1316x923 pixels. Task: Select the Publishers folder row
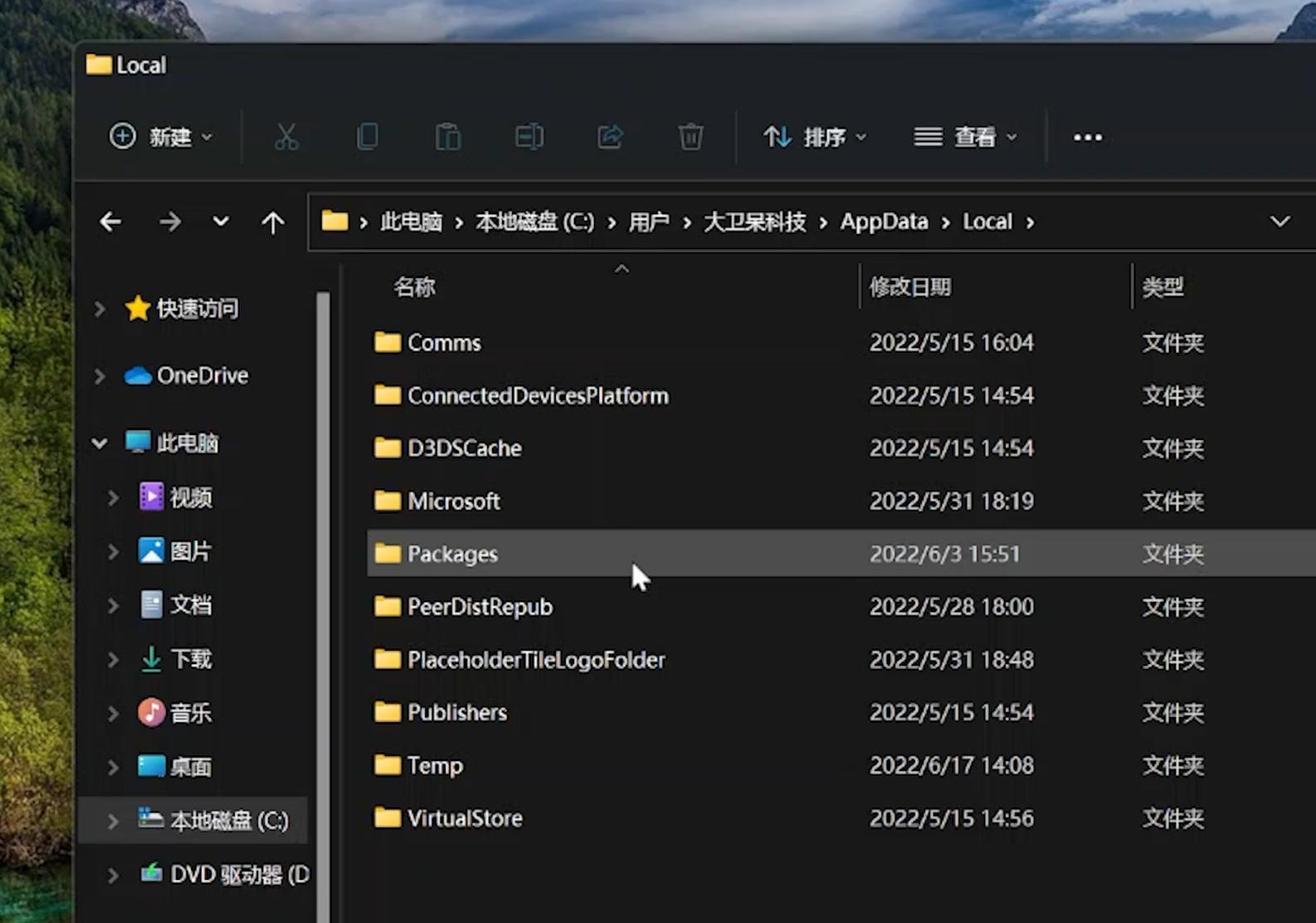[841, 712]
